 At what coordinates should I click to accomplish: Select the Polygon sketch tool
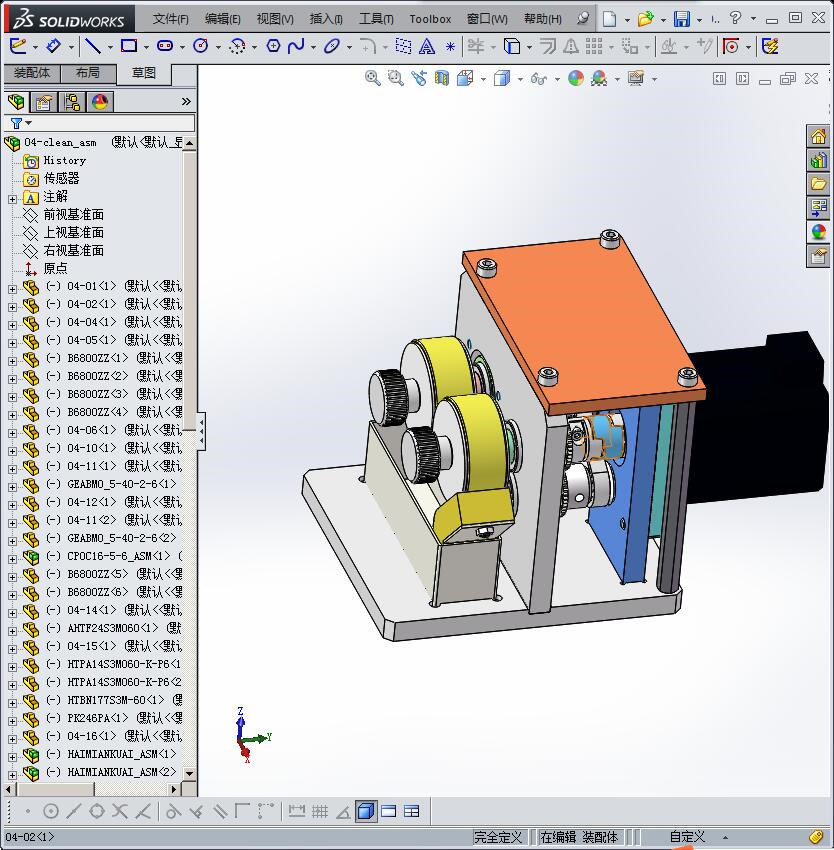[273, 46]
